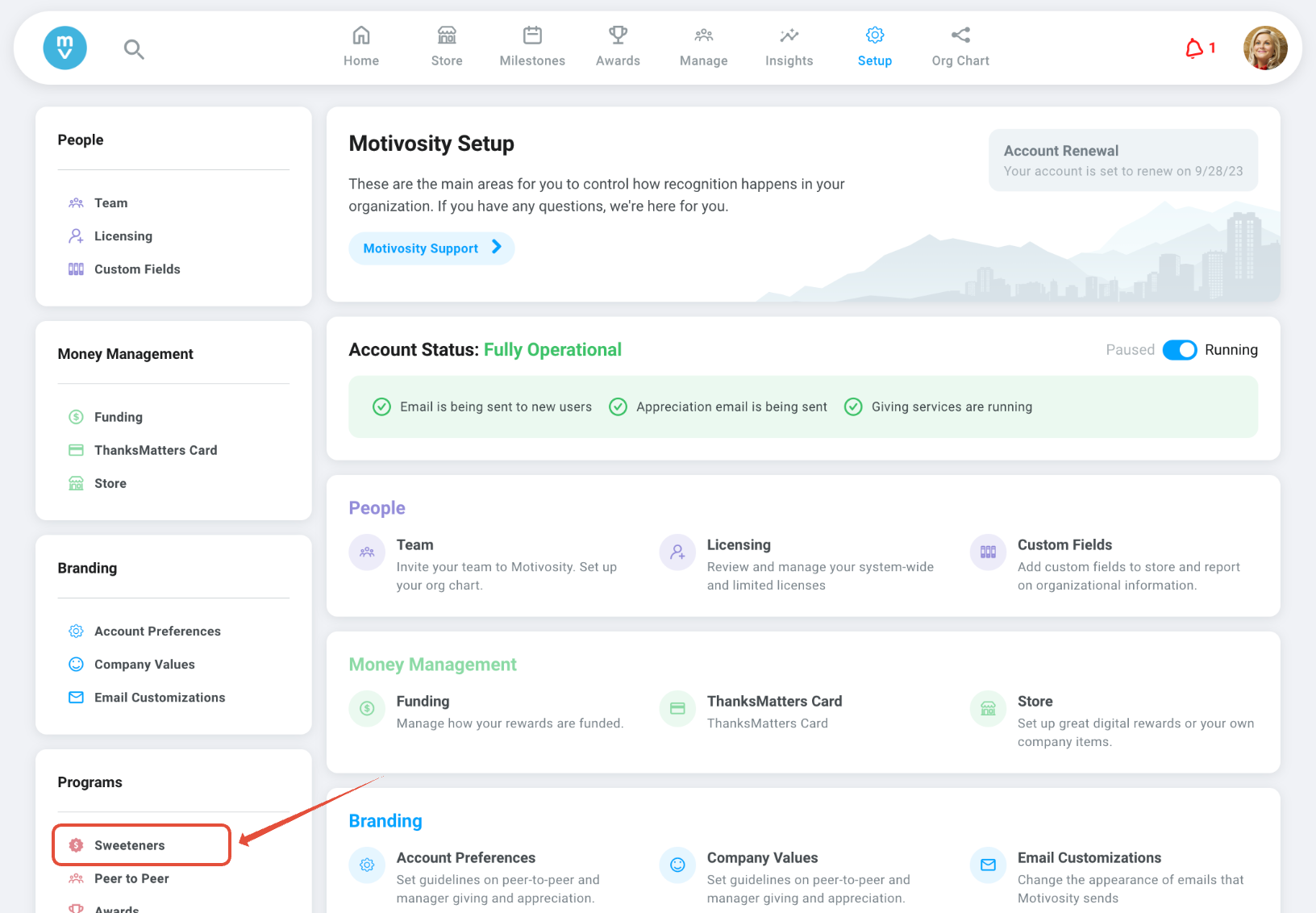Click the ThanksMatters Card icon in main panel
The width and height of the screenshot is (1316, 913).
(x=677, y=709)
